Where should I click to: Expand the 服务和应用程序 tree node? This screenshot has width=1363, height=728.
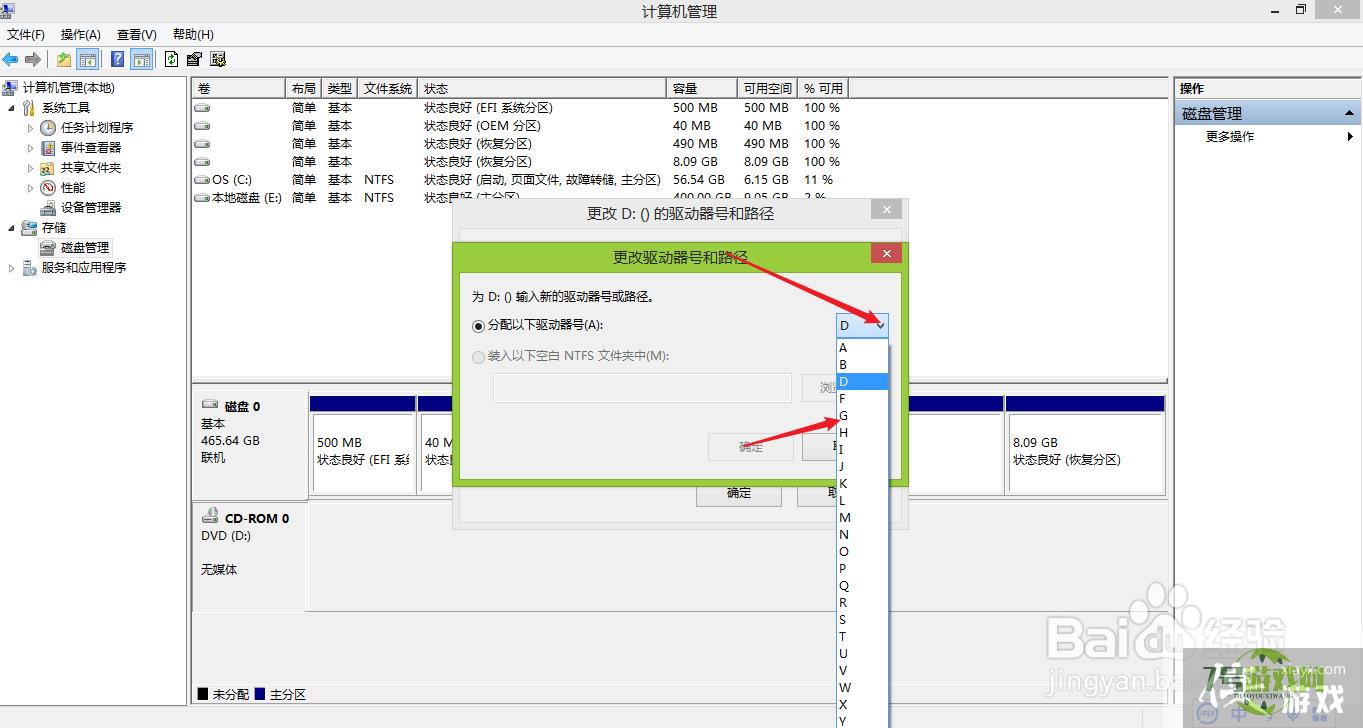(x=12, y=268)
